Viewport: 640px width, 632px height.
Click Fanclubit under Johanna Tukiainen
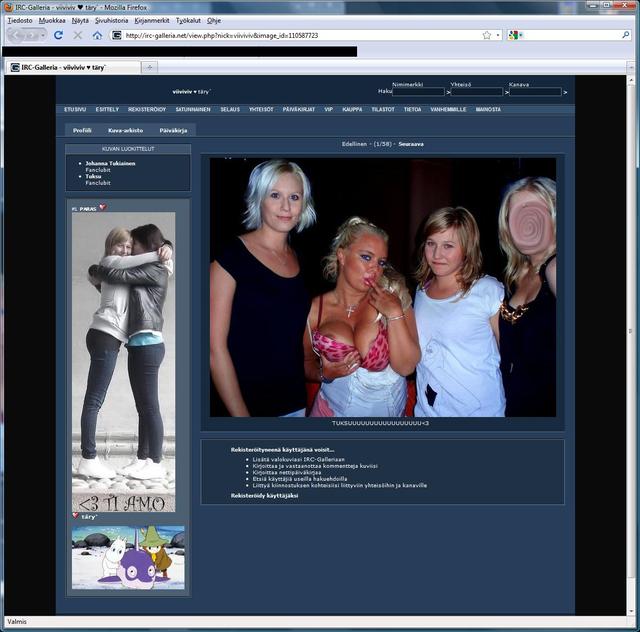tap(98, 170)
